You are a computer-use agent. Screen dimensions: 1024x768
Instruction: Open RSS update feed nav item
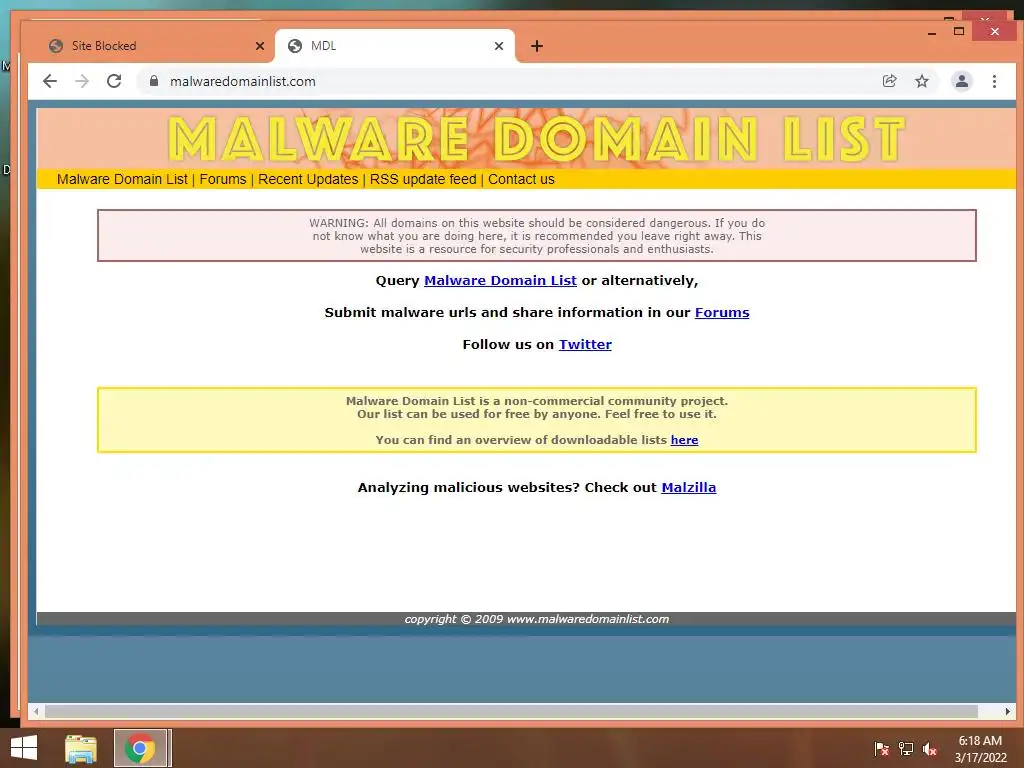coord(423,179)
